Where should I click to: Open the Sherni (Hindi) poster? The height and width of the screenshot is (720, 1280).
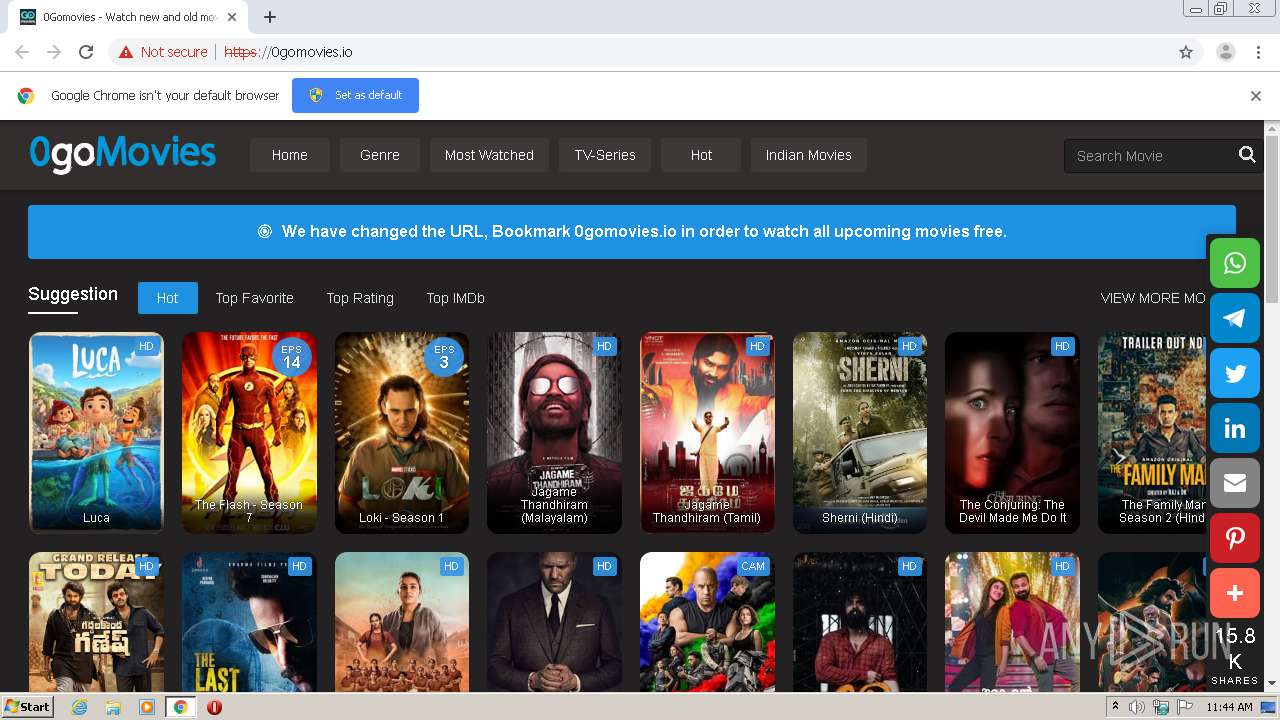860,432
